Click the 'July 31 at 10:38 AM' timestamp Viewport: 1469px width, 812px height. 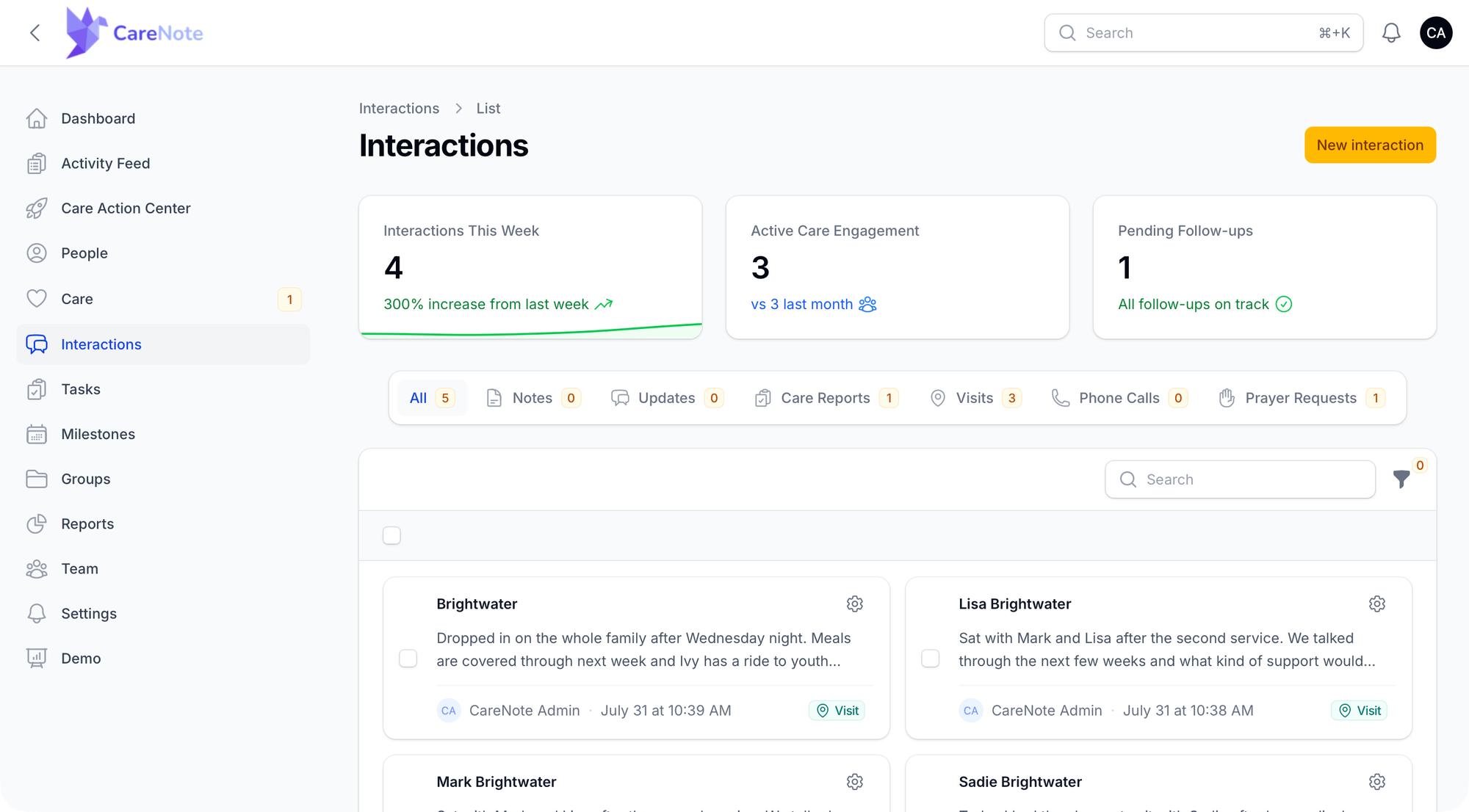pyautogui.click(x=1188, y=711)
